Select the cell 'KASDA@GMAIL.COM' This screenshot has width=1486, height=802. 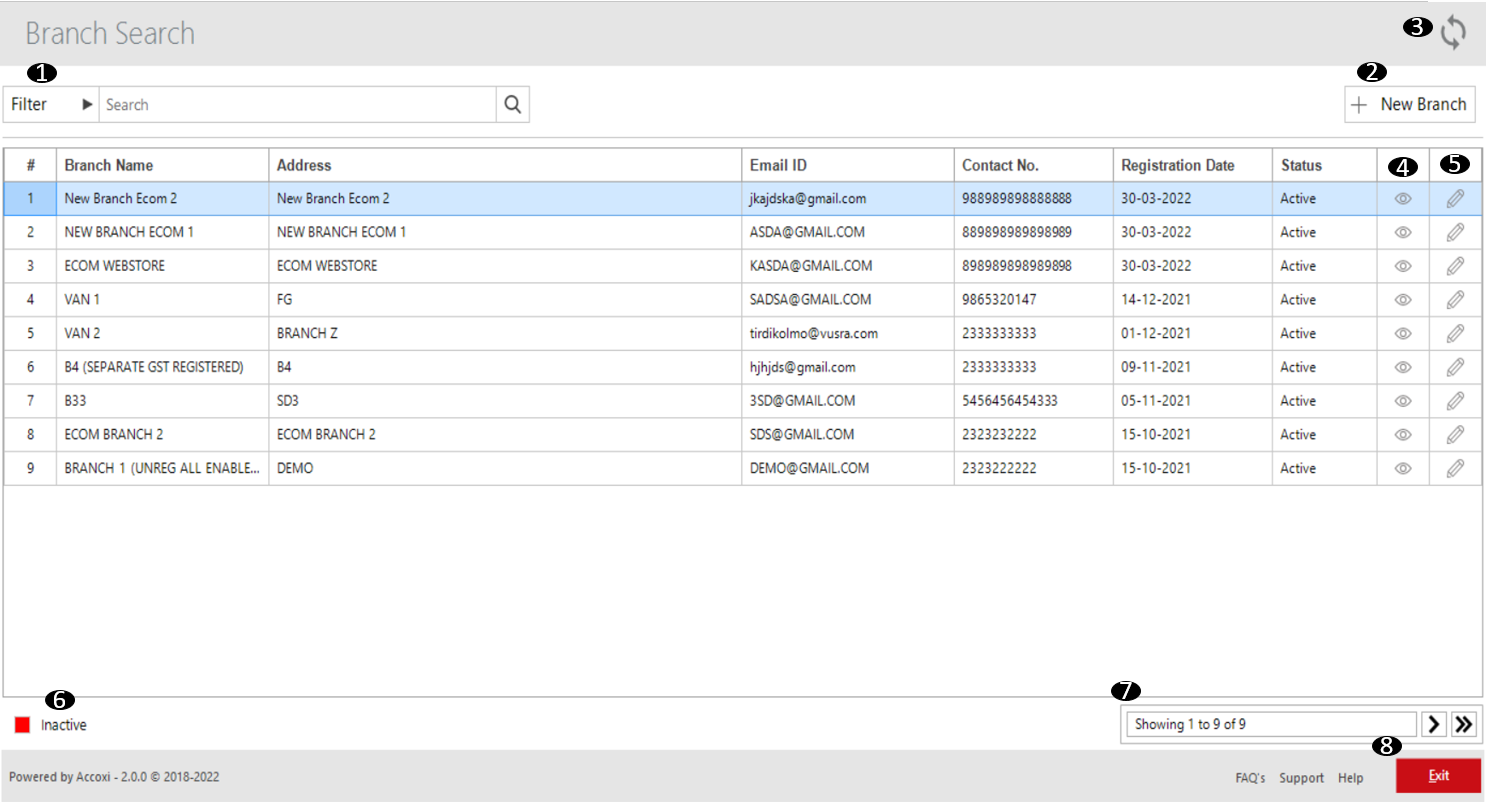(848, 266)
